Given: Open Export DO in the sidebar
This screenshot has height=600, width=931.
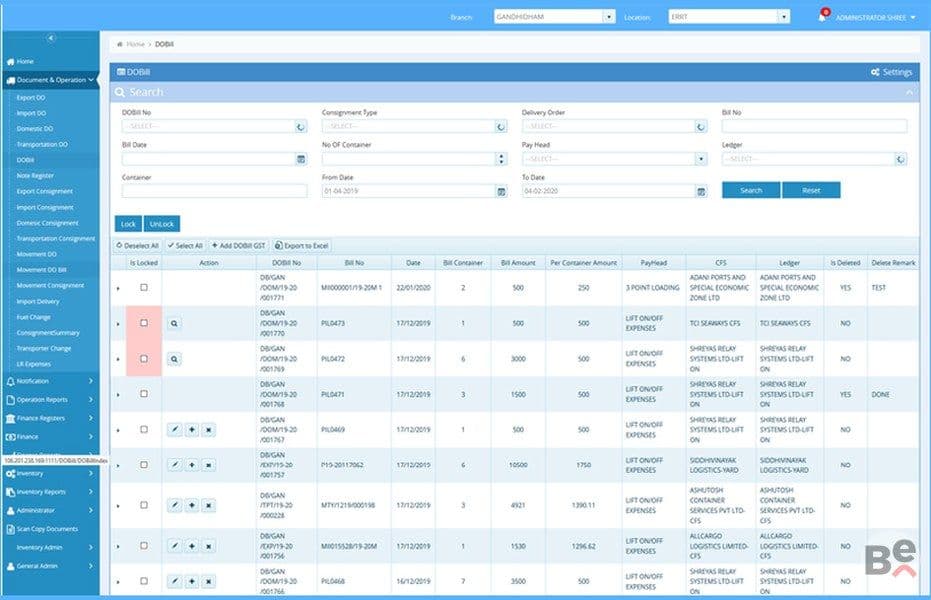Looking at the screenshot, I should pyautogui.click(x=31, y=97).
